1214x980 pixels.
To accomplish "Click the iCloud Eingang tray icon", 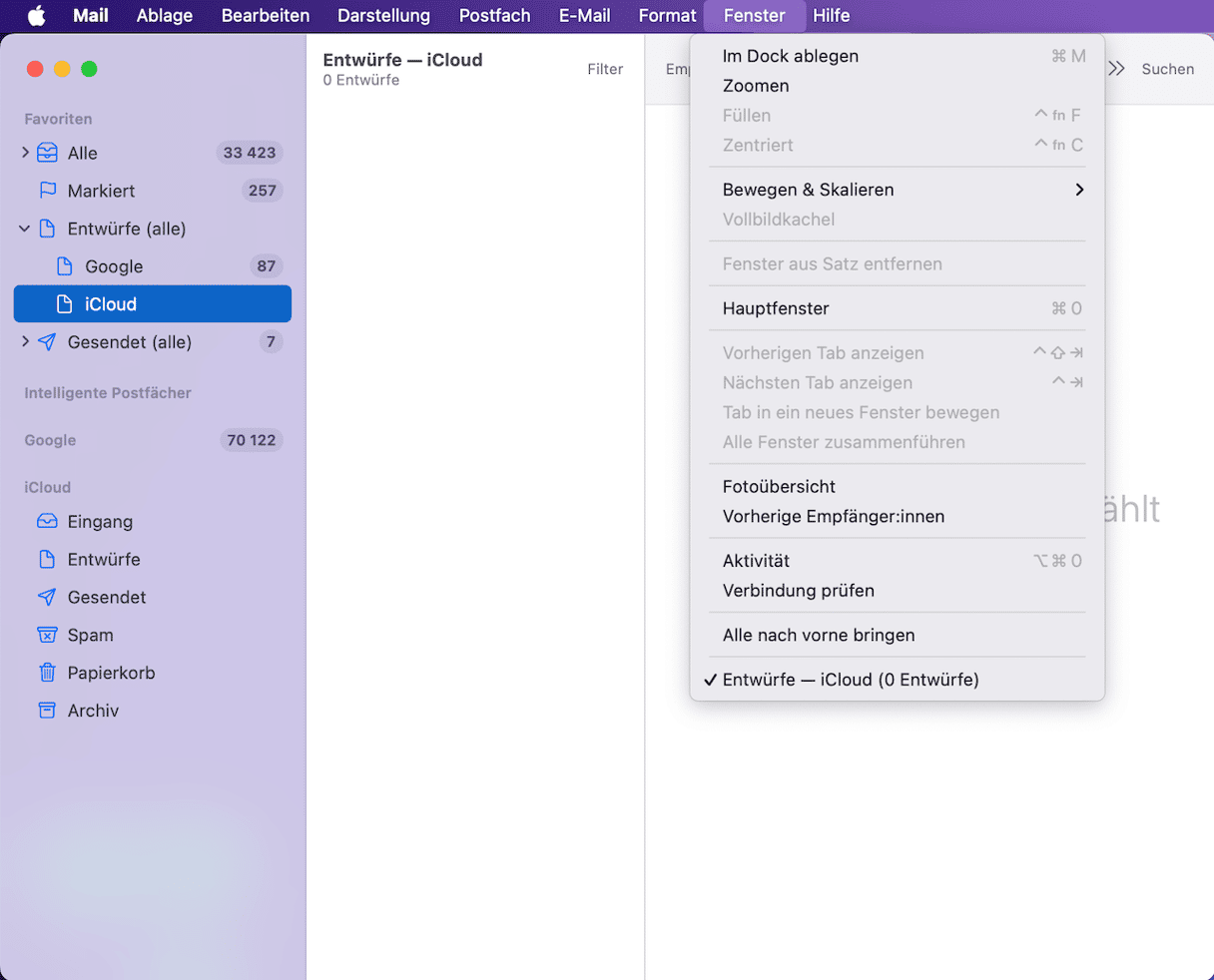I will click(47, 522).
